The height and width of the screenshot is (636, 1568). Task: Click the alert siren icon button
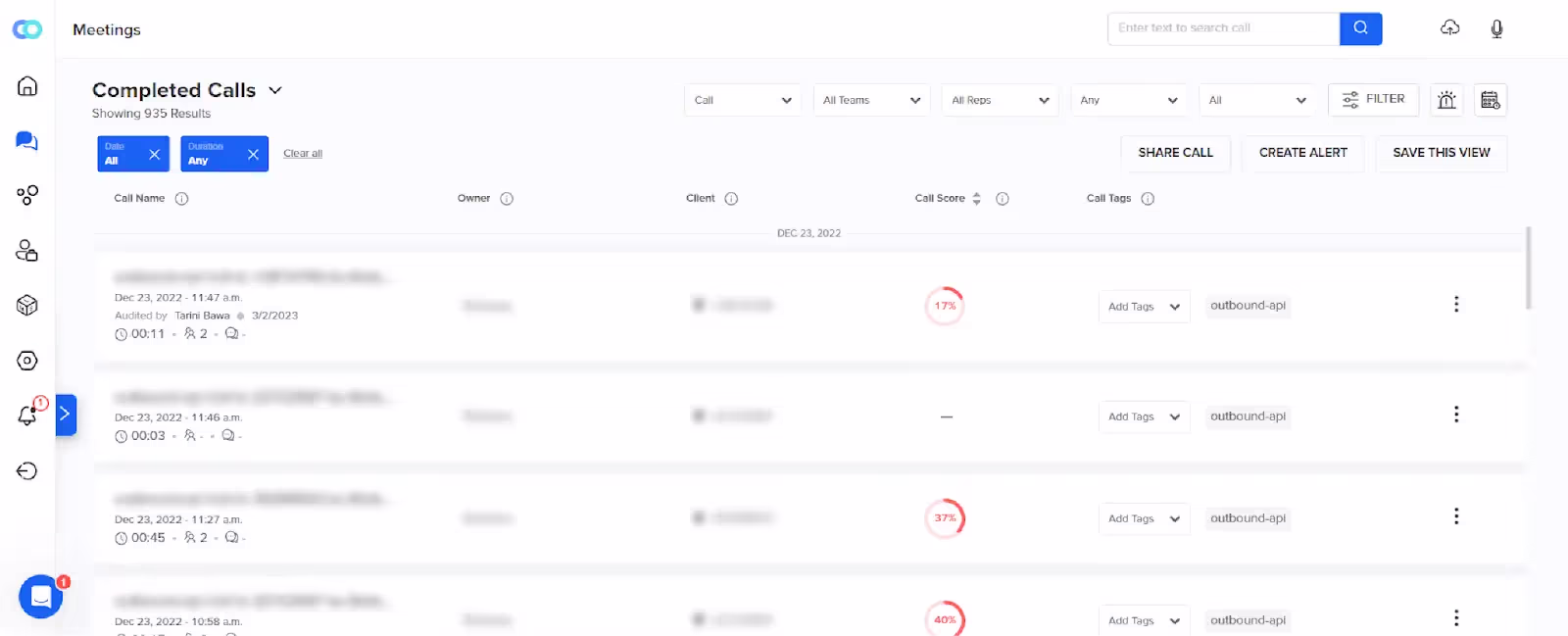1446,100
